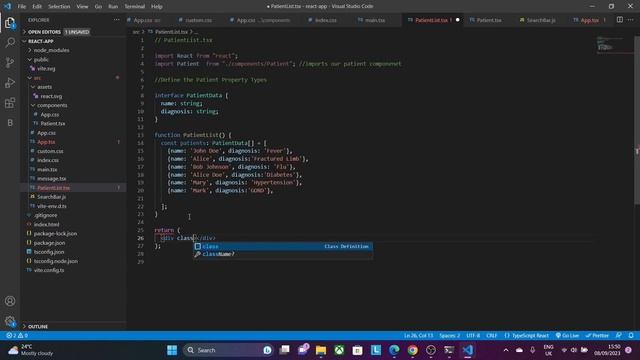Open Google Chrome from taskbar
This screenshot has height=360, width=640.
(x=412, y=350)
